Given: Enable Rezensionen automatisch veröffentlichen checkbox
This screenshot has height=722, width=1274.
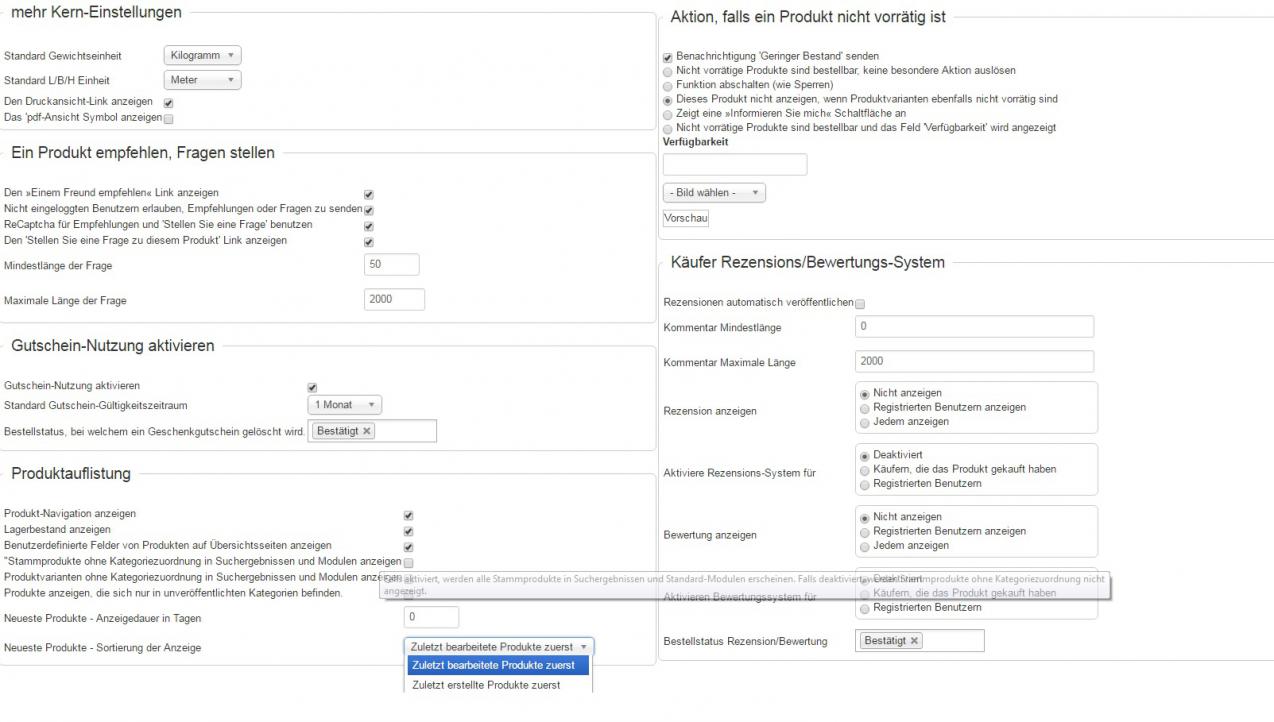Looking at the screenshot, I should (x=860, y=304).
